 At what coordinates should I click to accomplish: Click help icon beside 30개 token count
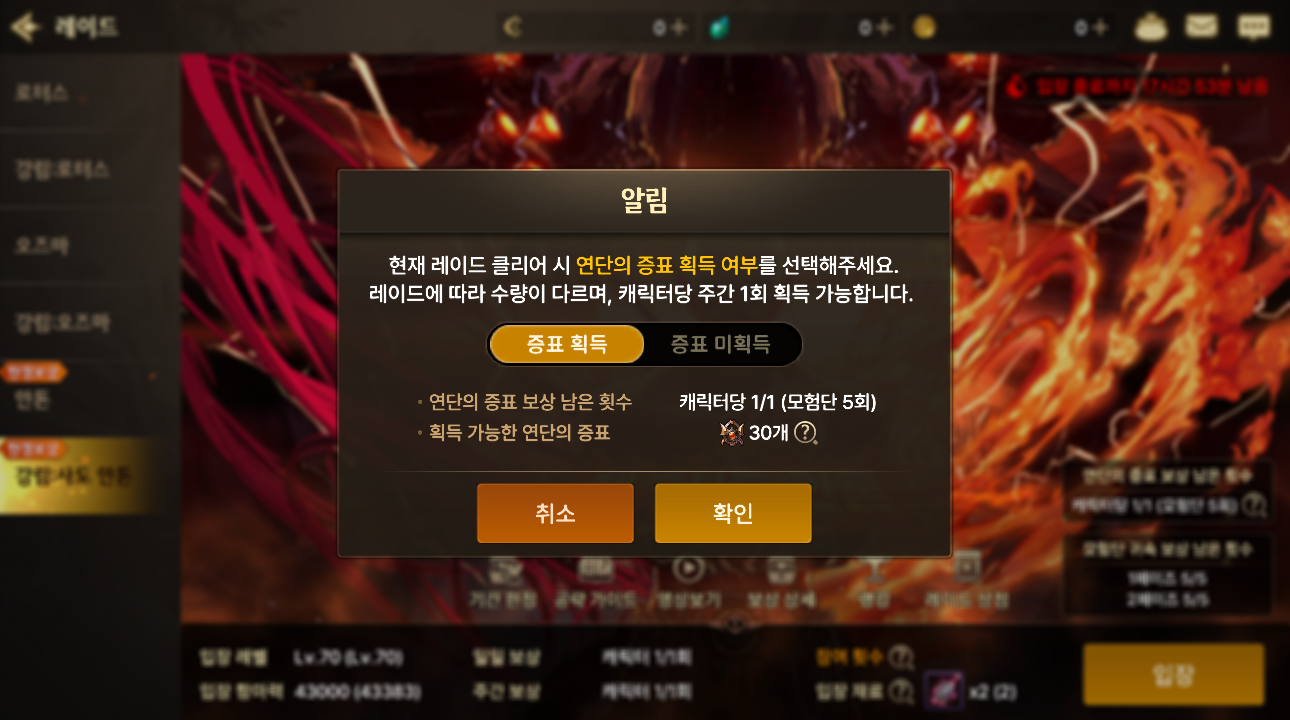(x=805, y=433)
